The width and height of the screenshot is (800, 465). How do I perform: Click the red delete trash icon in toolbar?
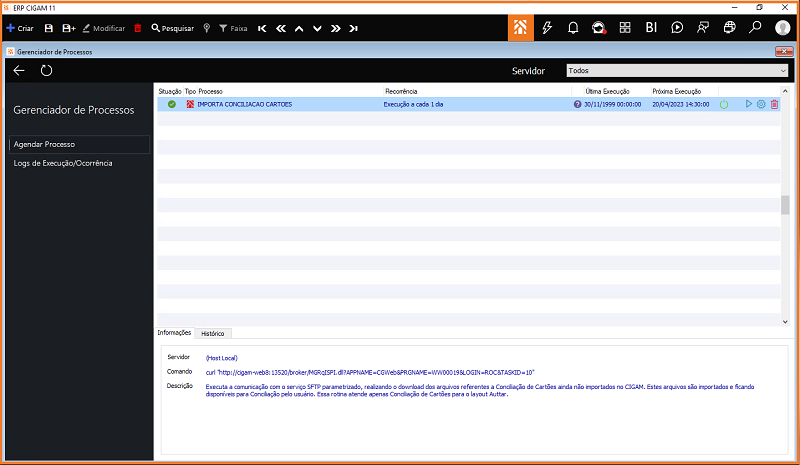click(x=138, y=28)
